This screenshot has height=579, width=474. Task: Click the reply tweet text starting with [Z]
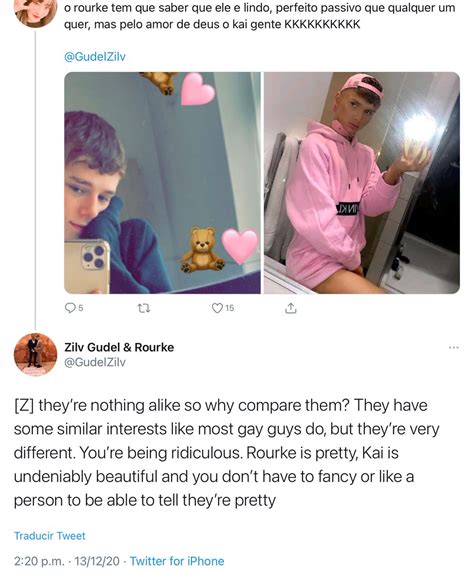(x=227, y=453)
